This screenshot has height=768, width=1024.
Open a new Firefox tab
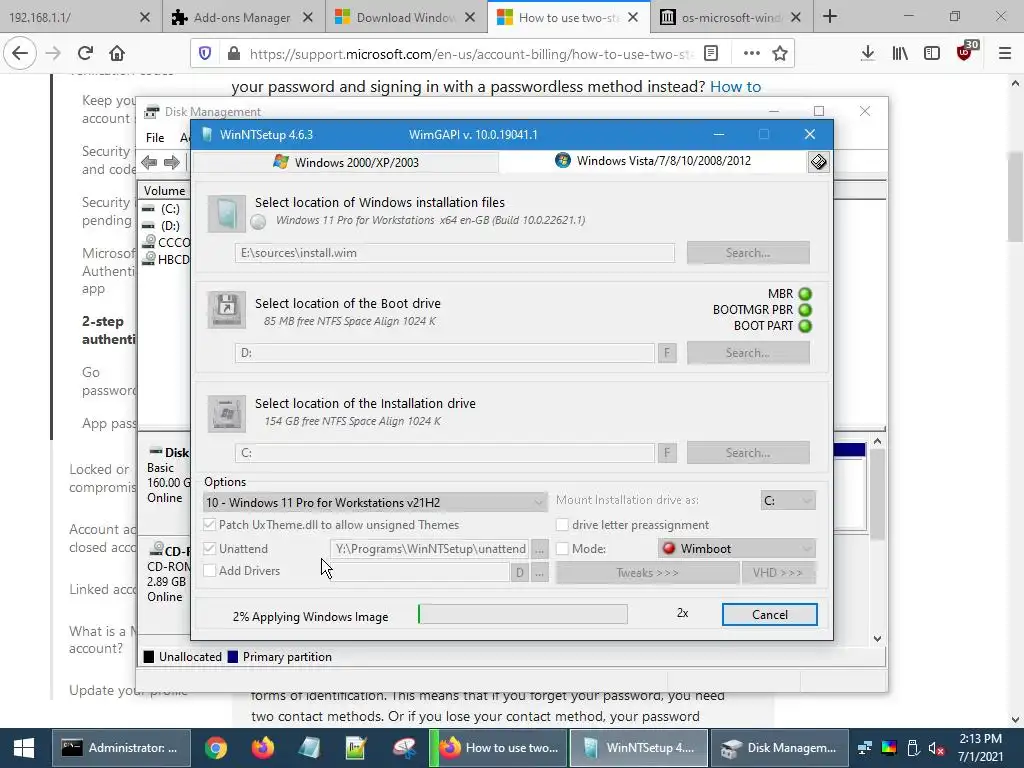pos(830,16)
